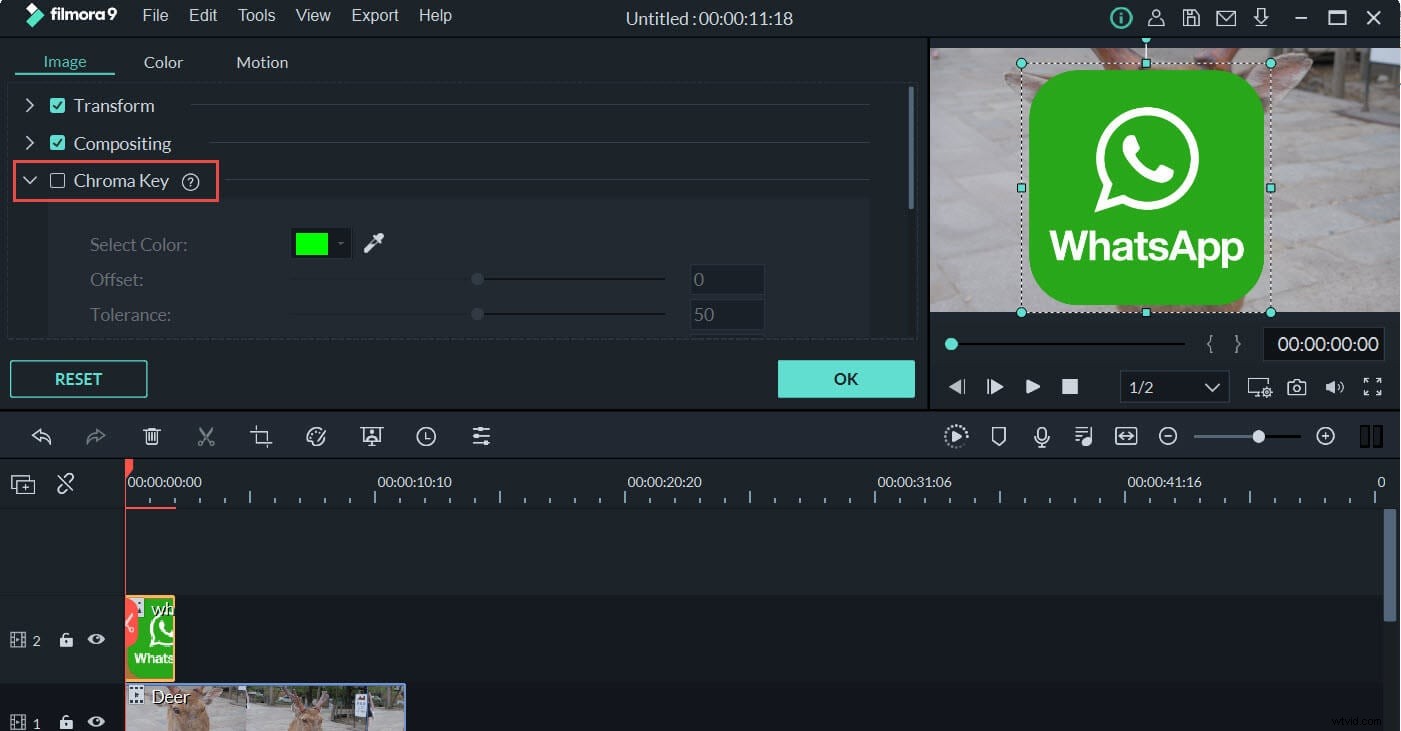The image size is (1401, 731).
Task: Start a voiceover with the Microphone icon
Action: pos(1041,436)
